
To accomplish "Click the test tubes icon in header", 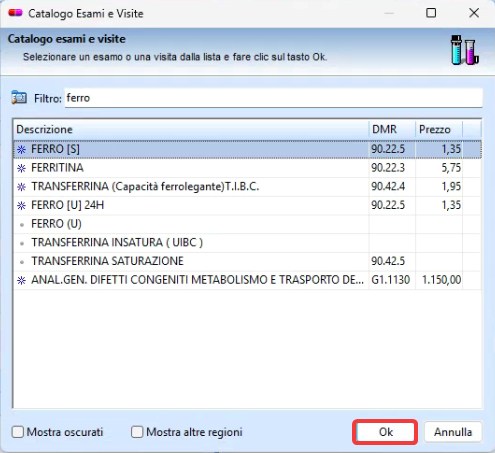I will (x=465, y=50).
